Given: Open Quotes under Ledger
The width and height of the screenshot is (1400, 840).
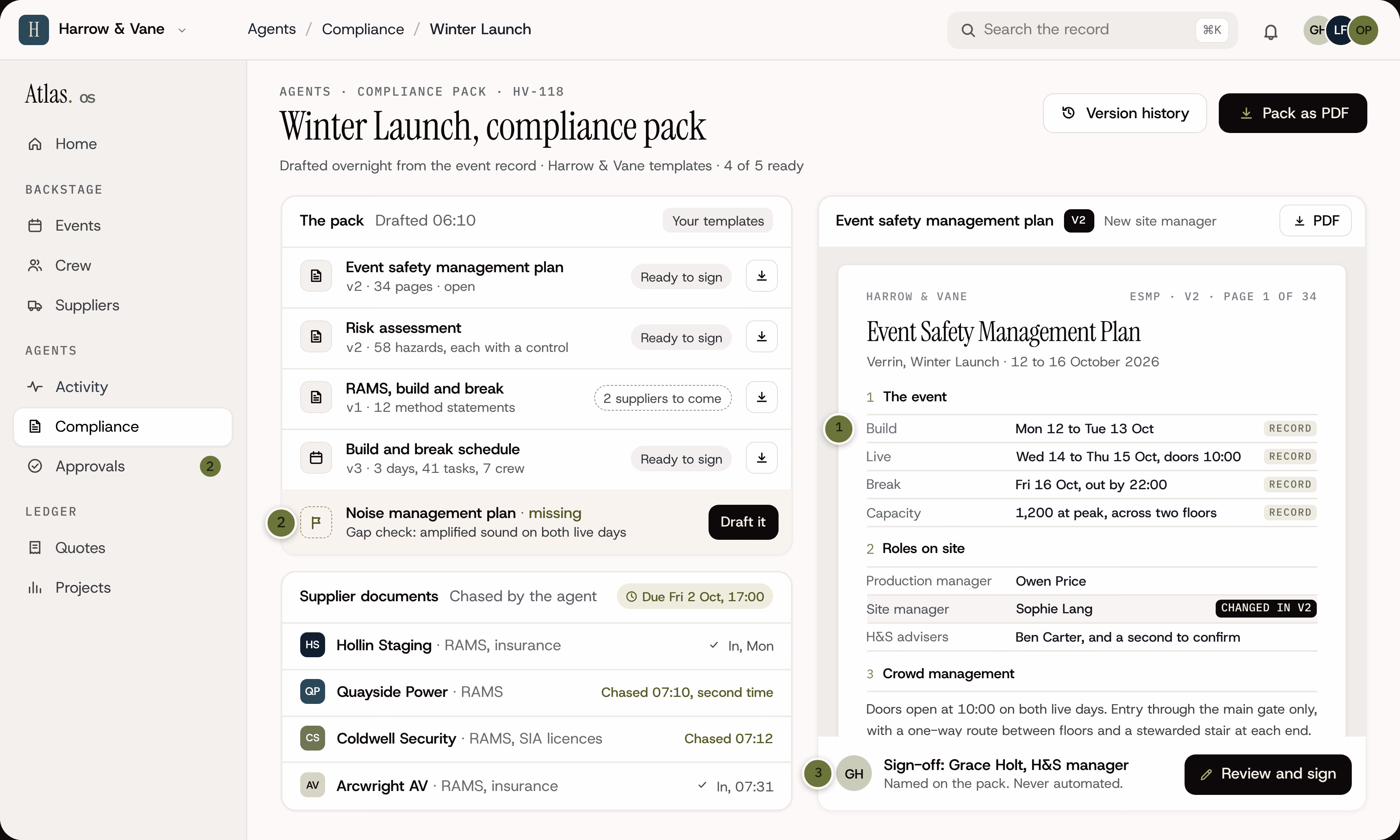Looking at the screenshot, I should 123,548.
